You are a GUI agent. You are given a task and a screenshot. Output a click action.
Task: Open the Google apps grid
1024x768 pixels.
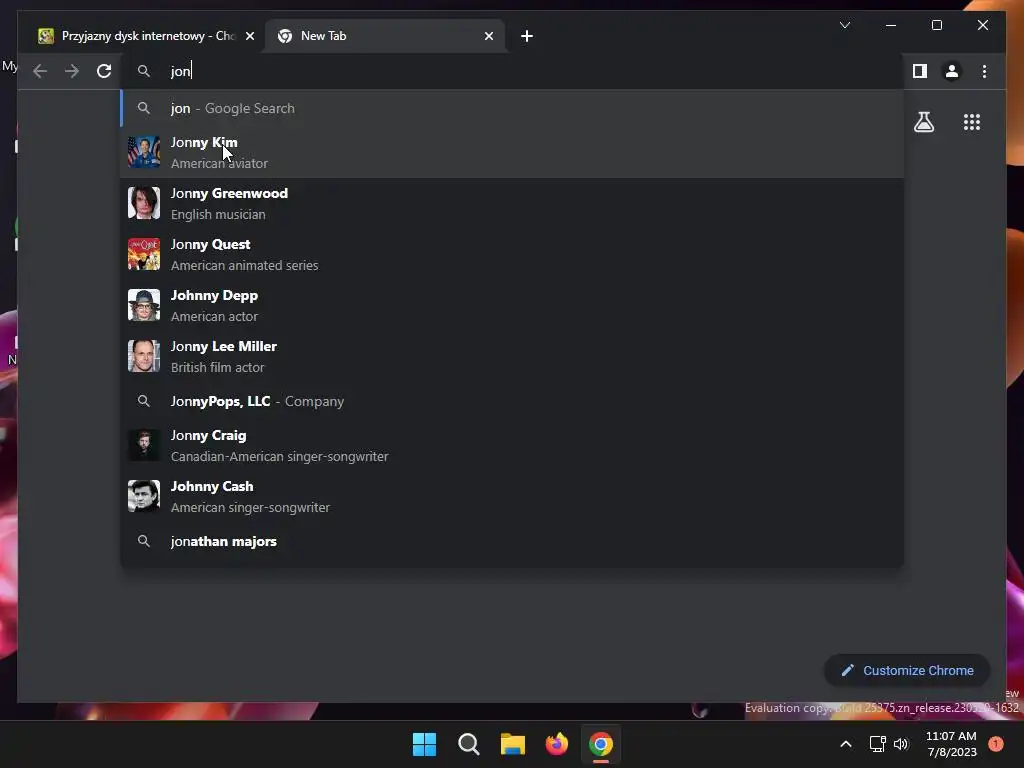(x=972, y=122)
